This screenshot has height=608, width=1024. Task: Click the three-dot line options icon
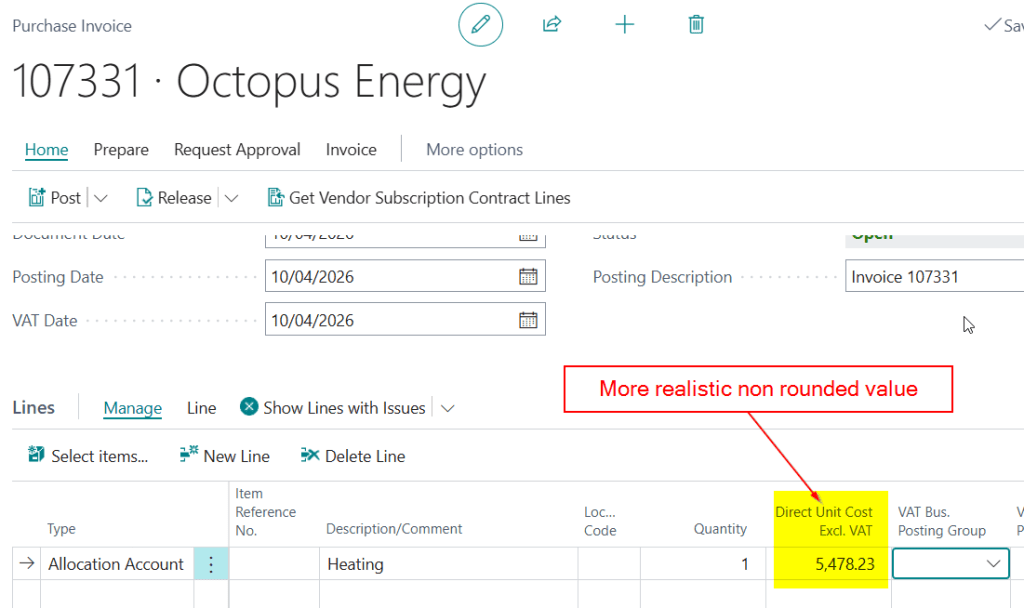click(x=210, y=564)
